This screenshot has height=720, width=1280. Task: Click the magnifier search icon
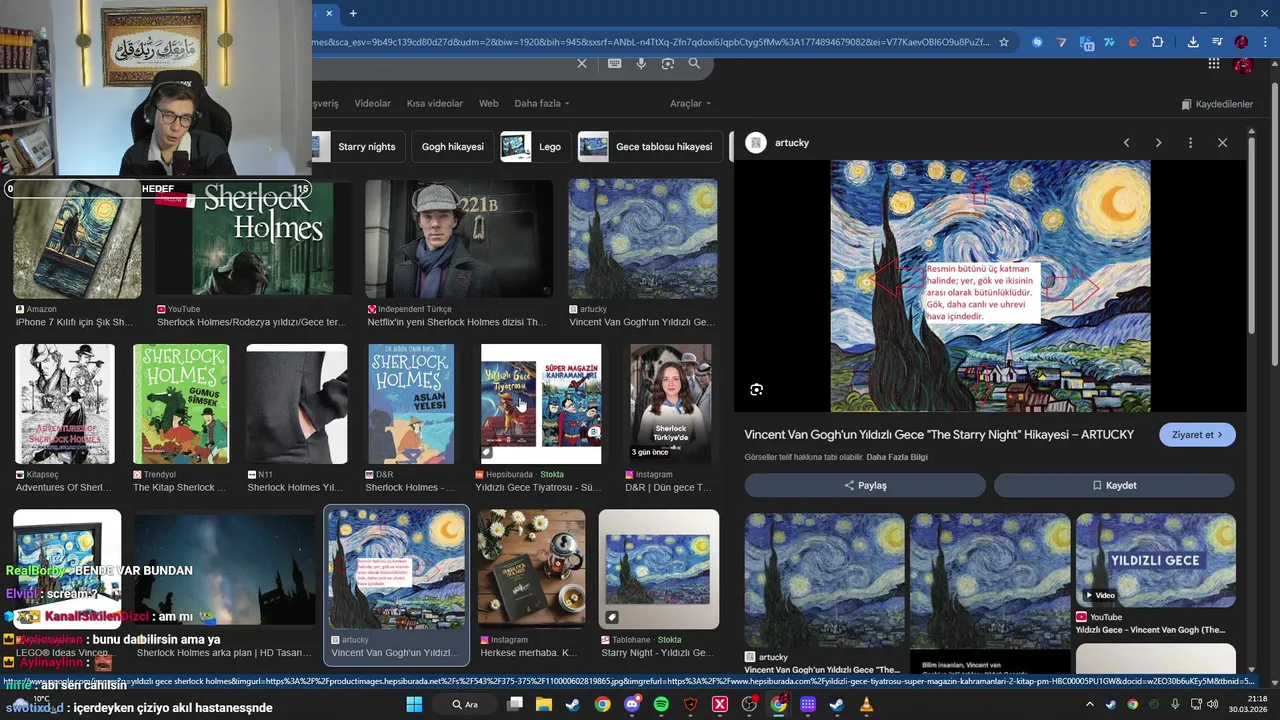[694, 64]
